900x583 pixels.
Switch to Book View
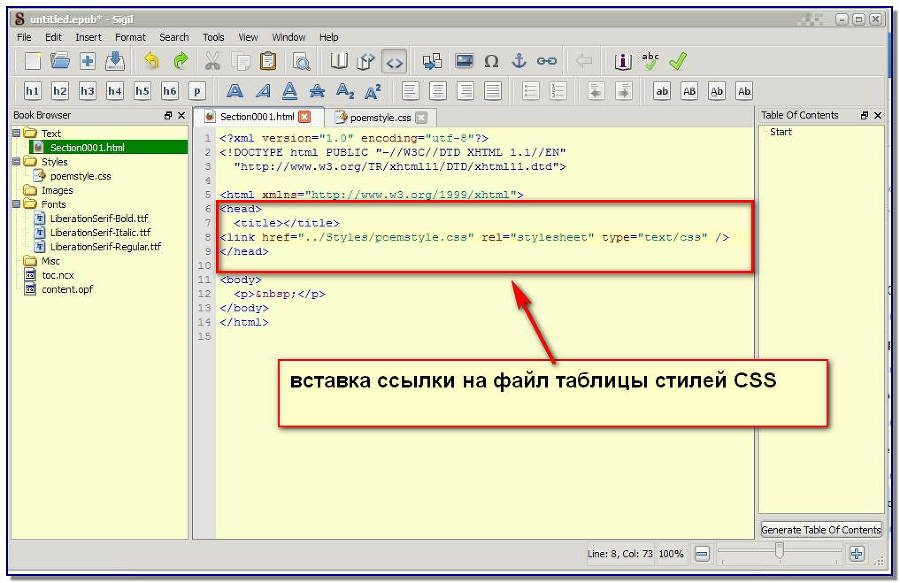pos(339,61)
